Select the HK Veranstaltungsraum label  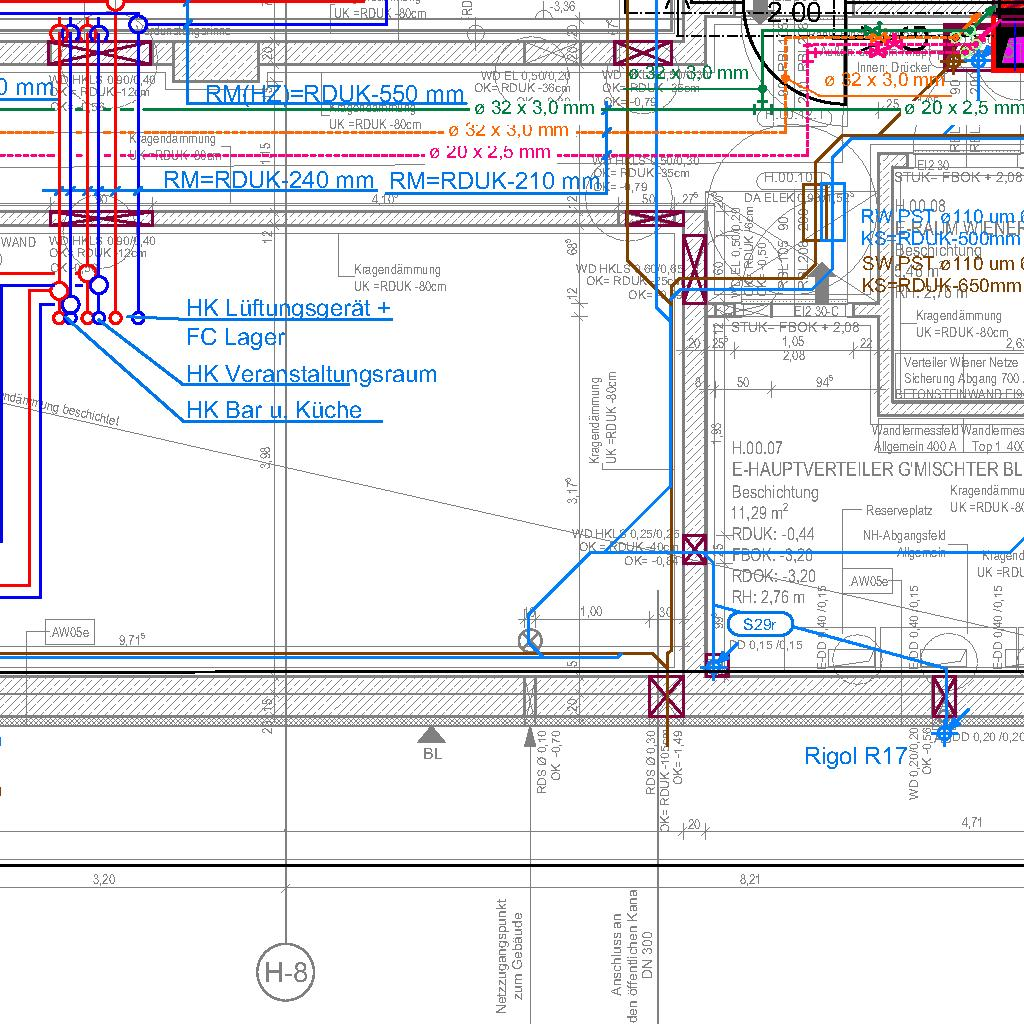(x=311, y=375)
